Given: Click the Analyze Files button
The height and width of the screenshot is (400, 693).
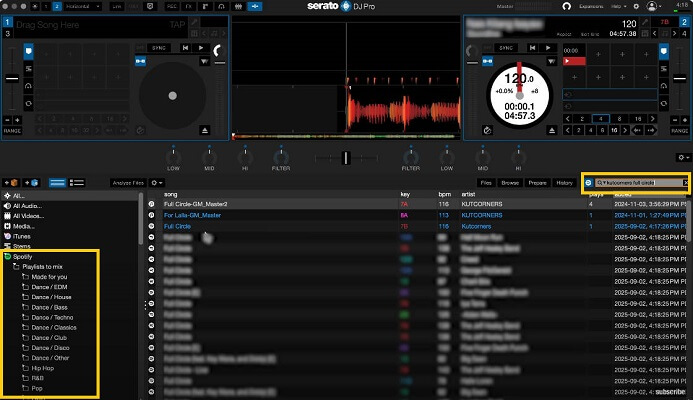Looking at the screenshot, I should (128, 183).
